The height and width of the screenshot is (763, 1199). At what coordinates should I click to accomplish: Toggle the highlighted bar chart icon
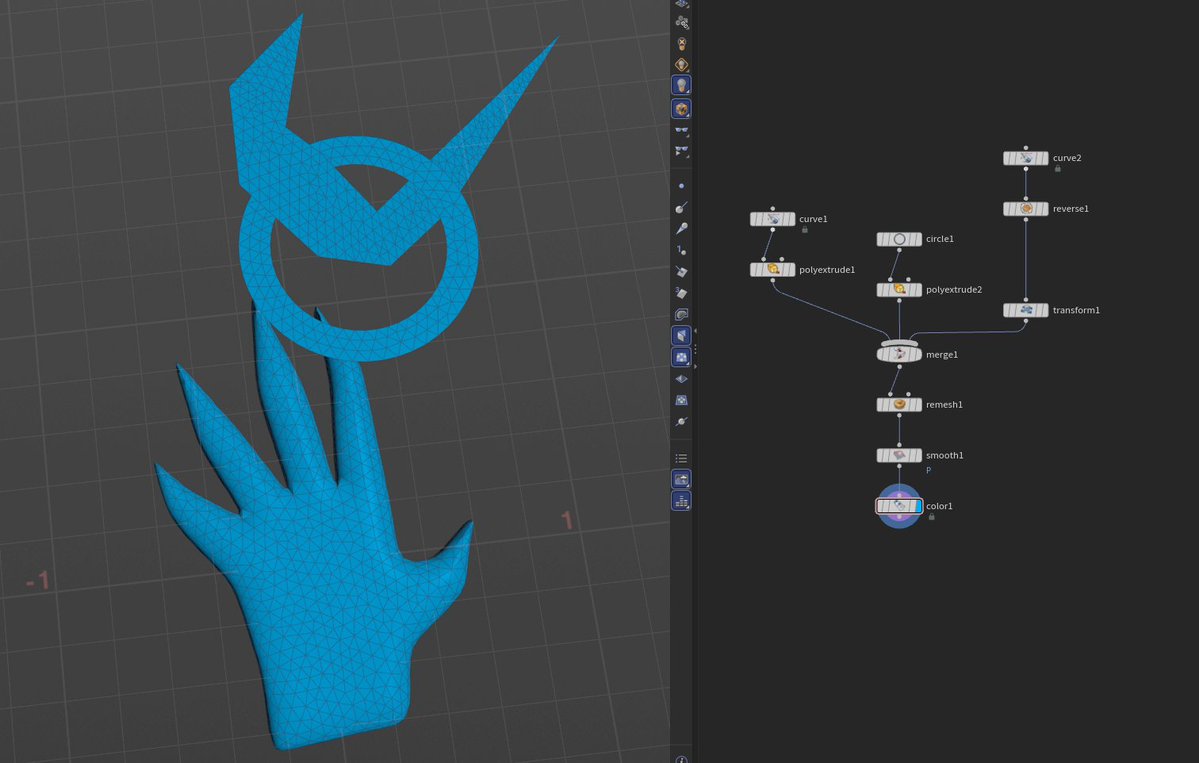point(681,501)
